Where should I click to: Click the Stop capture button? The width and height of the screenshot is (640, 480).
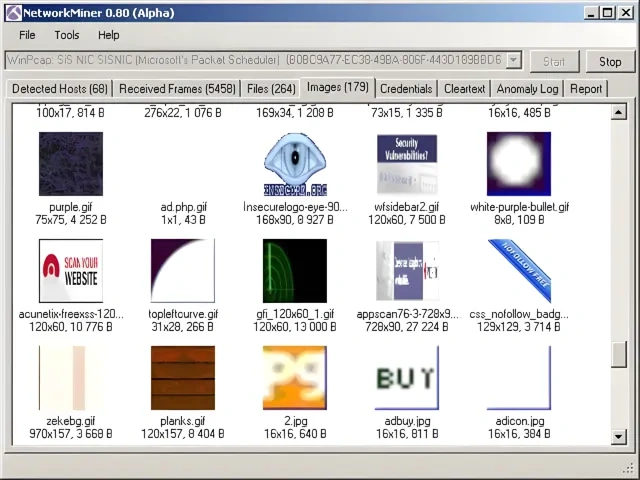[610, 62]
